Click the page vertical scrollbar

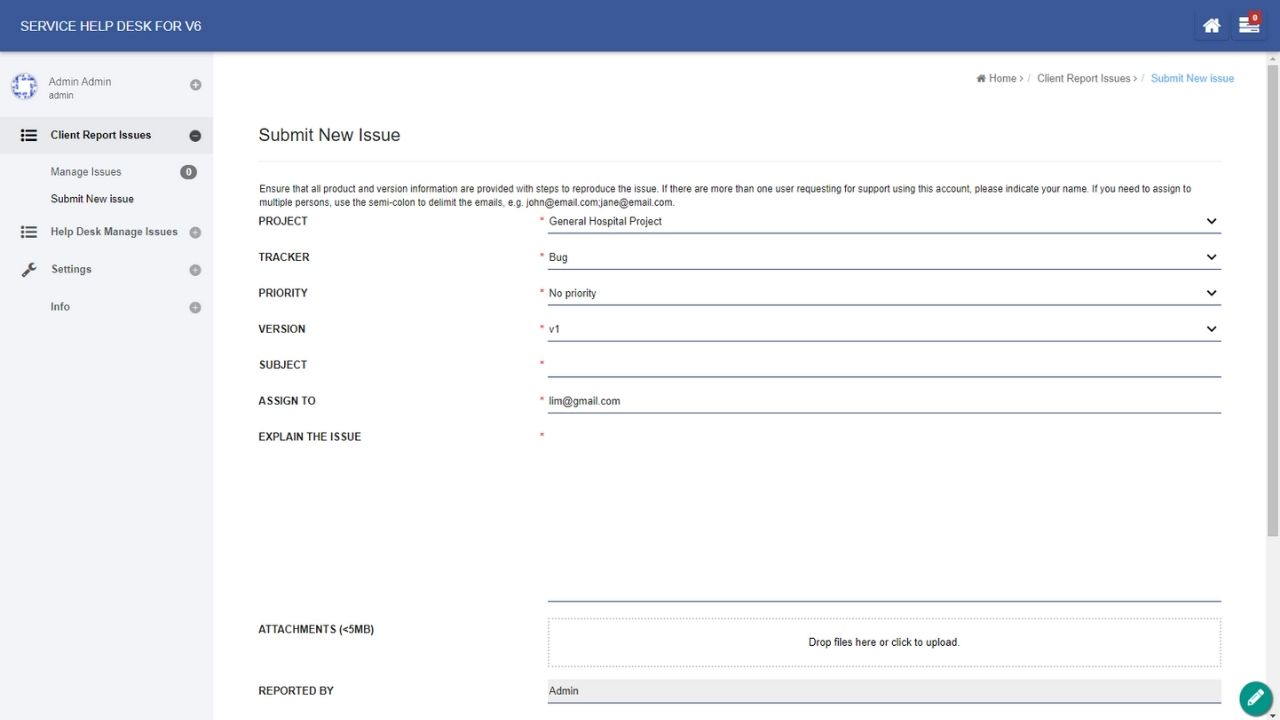pos(1273,300)
